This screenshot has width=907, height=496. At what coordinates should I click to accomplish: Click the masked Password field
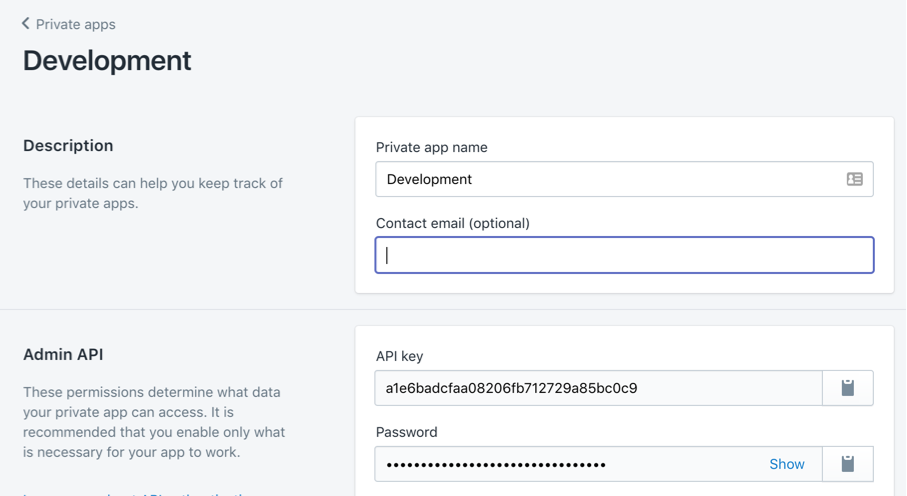[x=598, y=464]
